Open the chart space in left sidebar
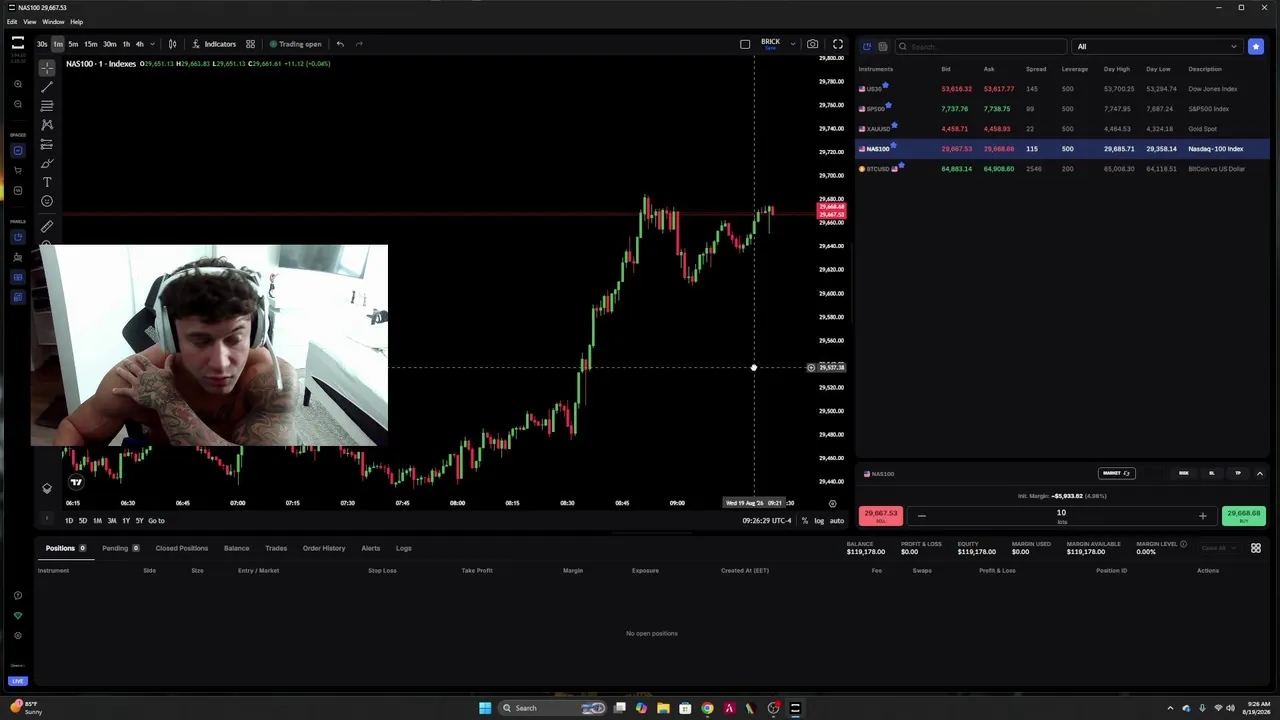This screenshot has height=720, width=1280. coord(17,150)
